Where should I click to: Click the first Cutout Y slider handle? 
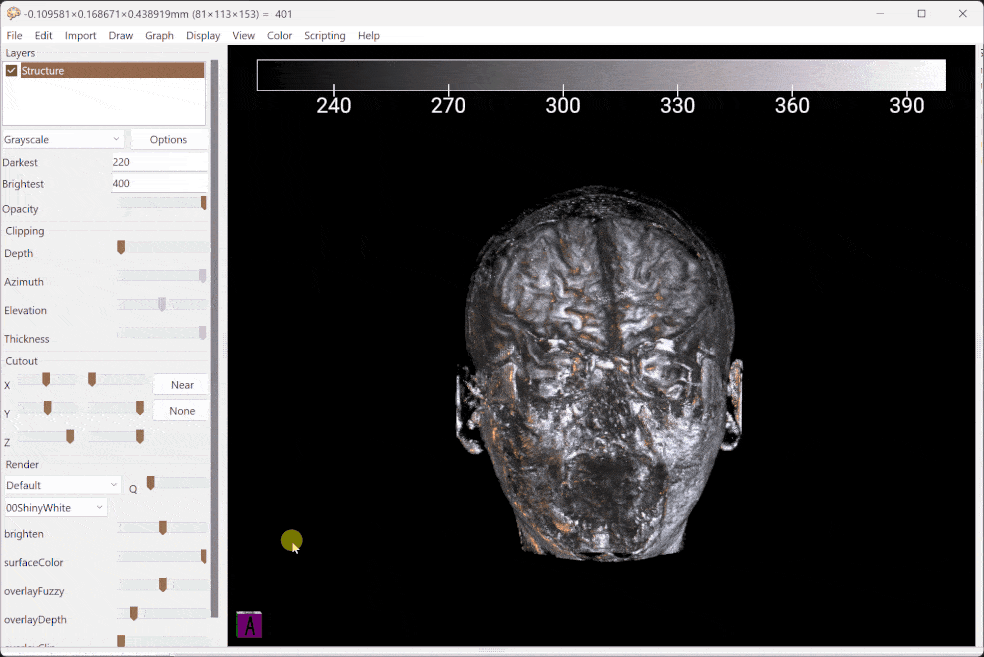48,408
